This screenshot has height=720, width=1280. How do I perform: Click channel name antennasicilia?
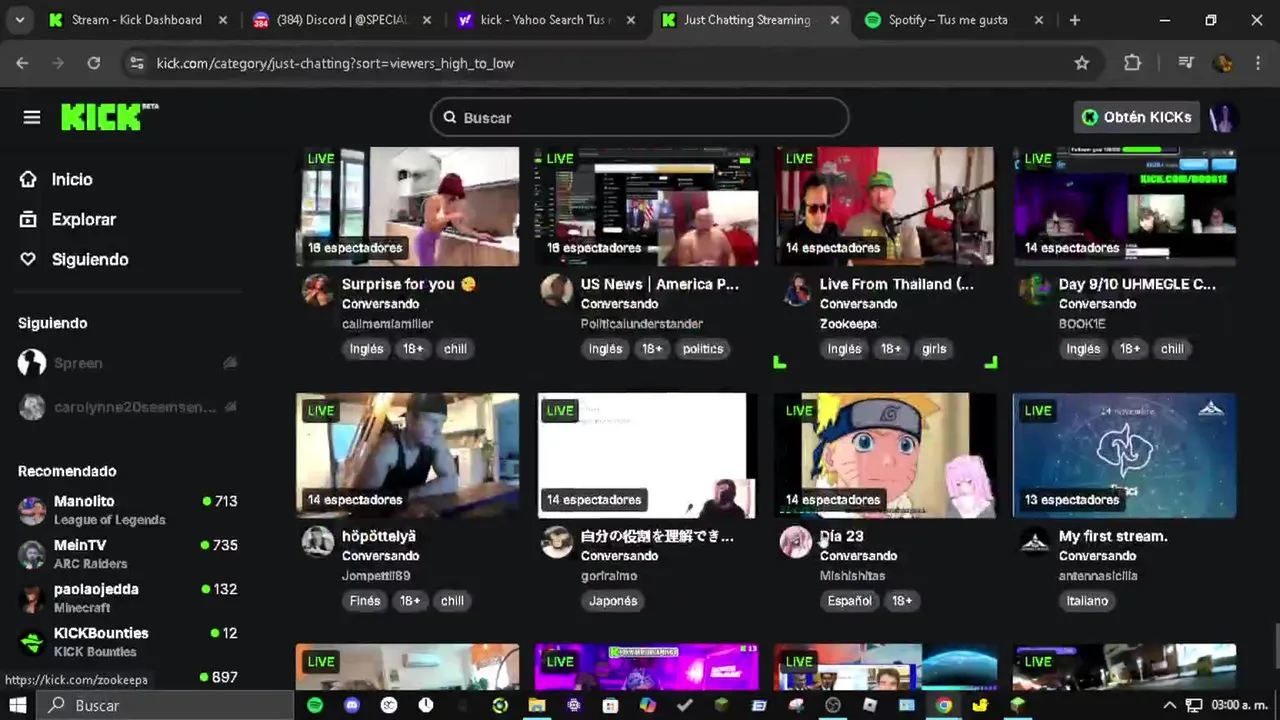pyautogui.click(x=1098, y=576)
